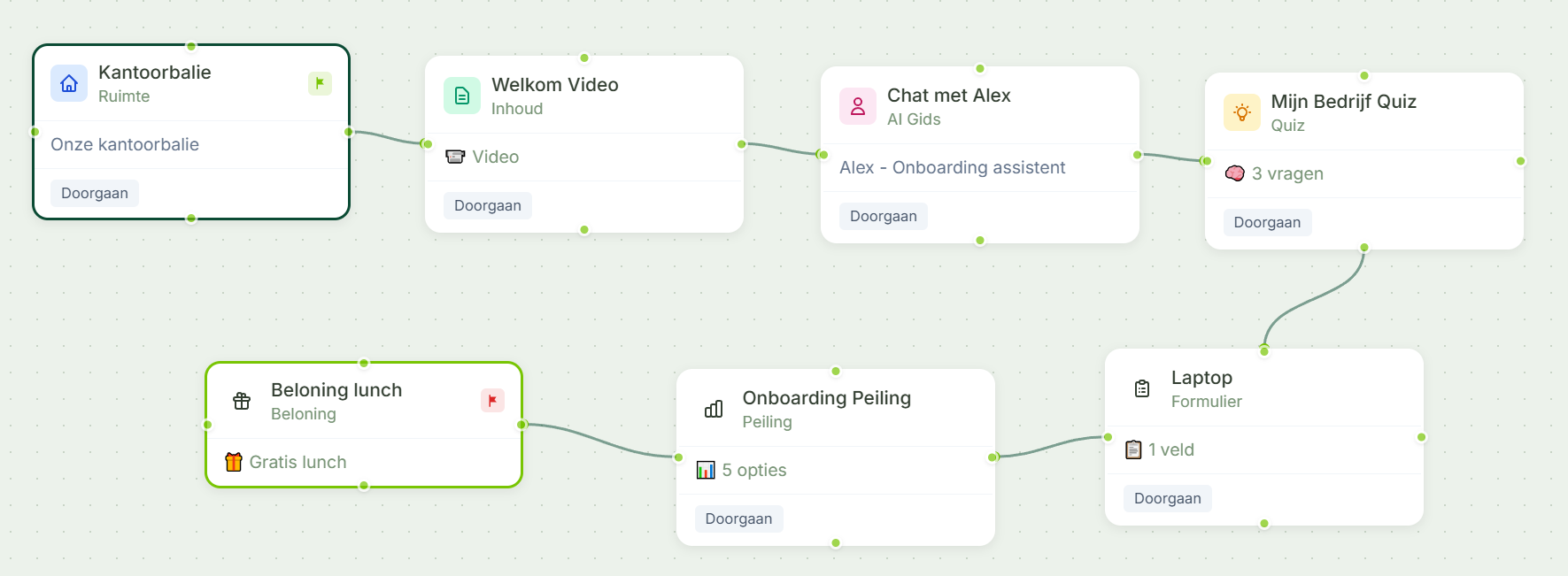Screen dimensions: 1568x576
Task: Click the film icon next to Video label
Action: (x=456, y=157)
